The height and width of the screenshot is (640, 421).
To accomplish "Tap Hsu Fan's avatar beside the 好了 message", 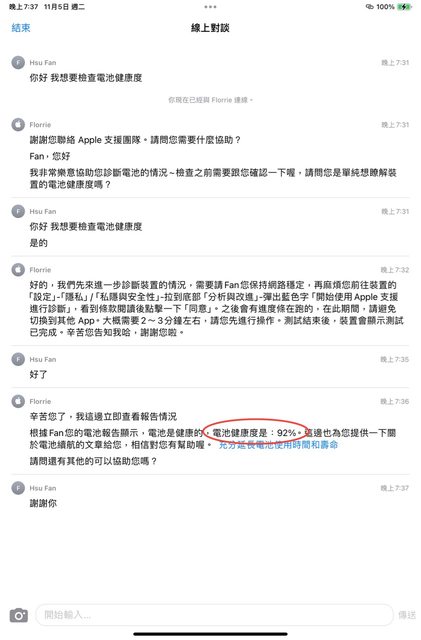I will point(18,359).
